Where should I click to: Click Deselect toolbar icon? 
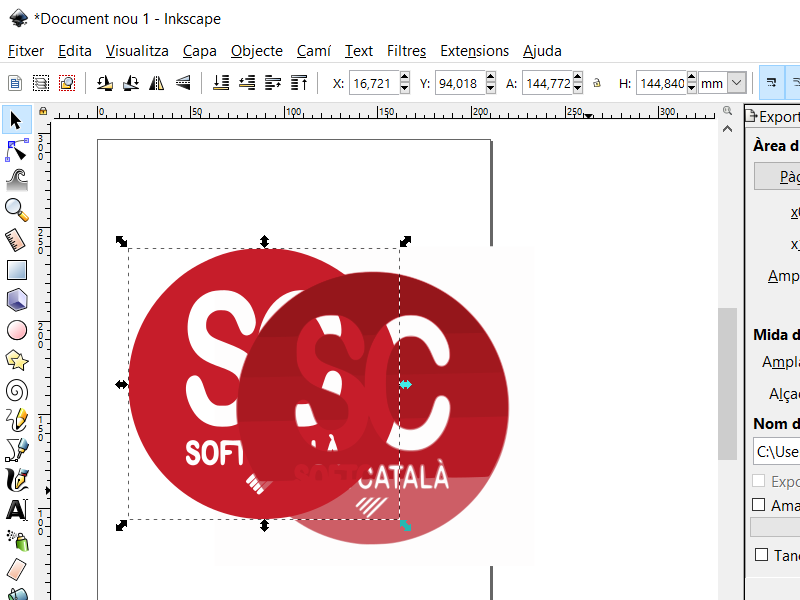[x=67, y=83]
